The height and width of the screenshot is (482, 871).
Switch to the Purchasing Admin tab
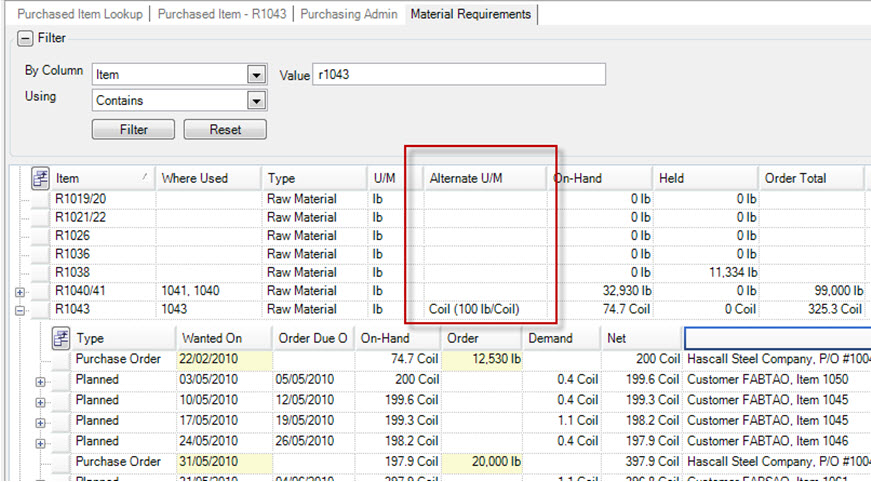coord(348,14)
